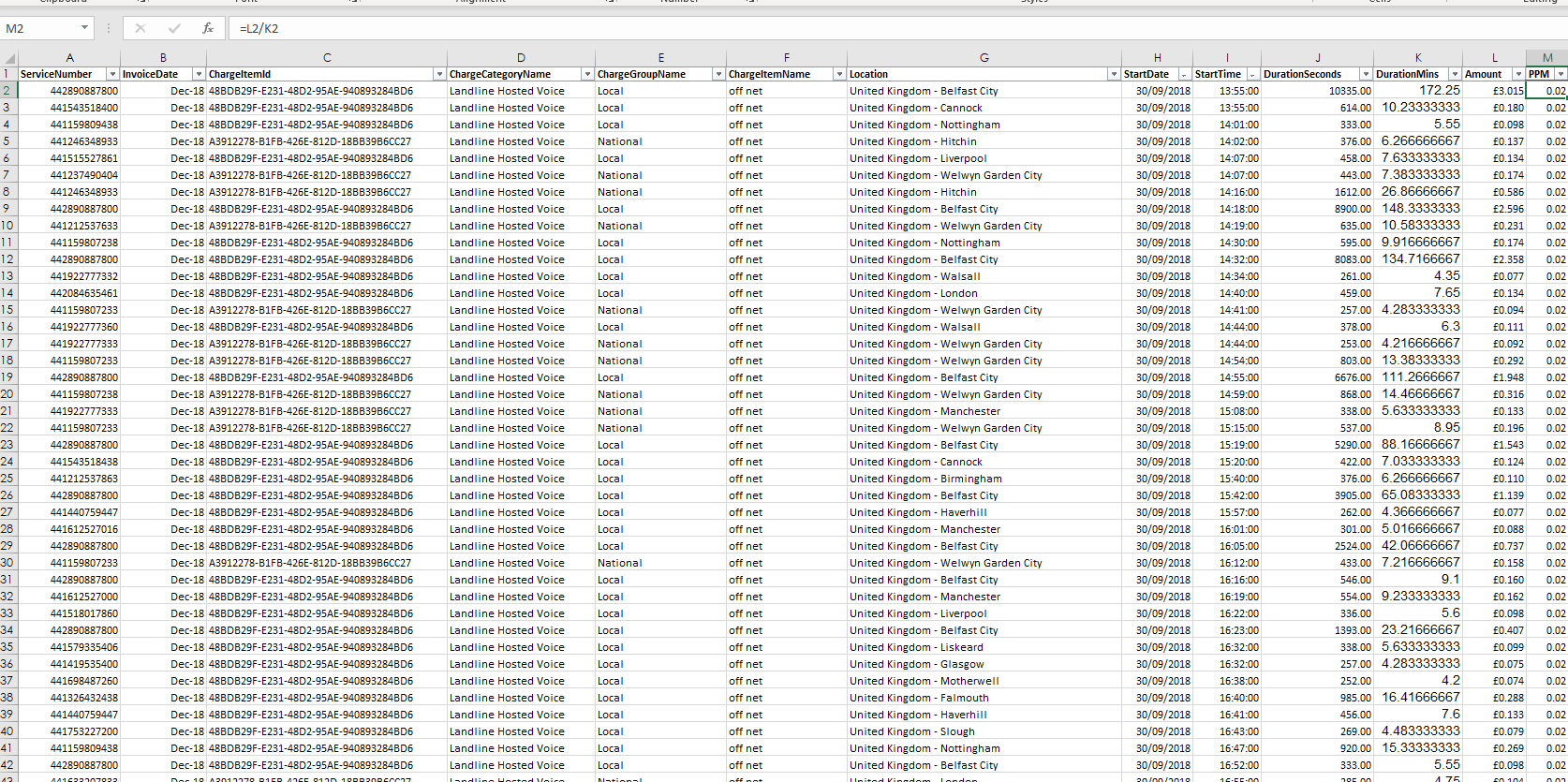Open the Insert Function fx icon
The image size is (1568, 782).
click(x=208, y=28)
